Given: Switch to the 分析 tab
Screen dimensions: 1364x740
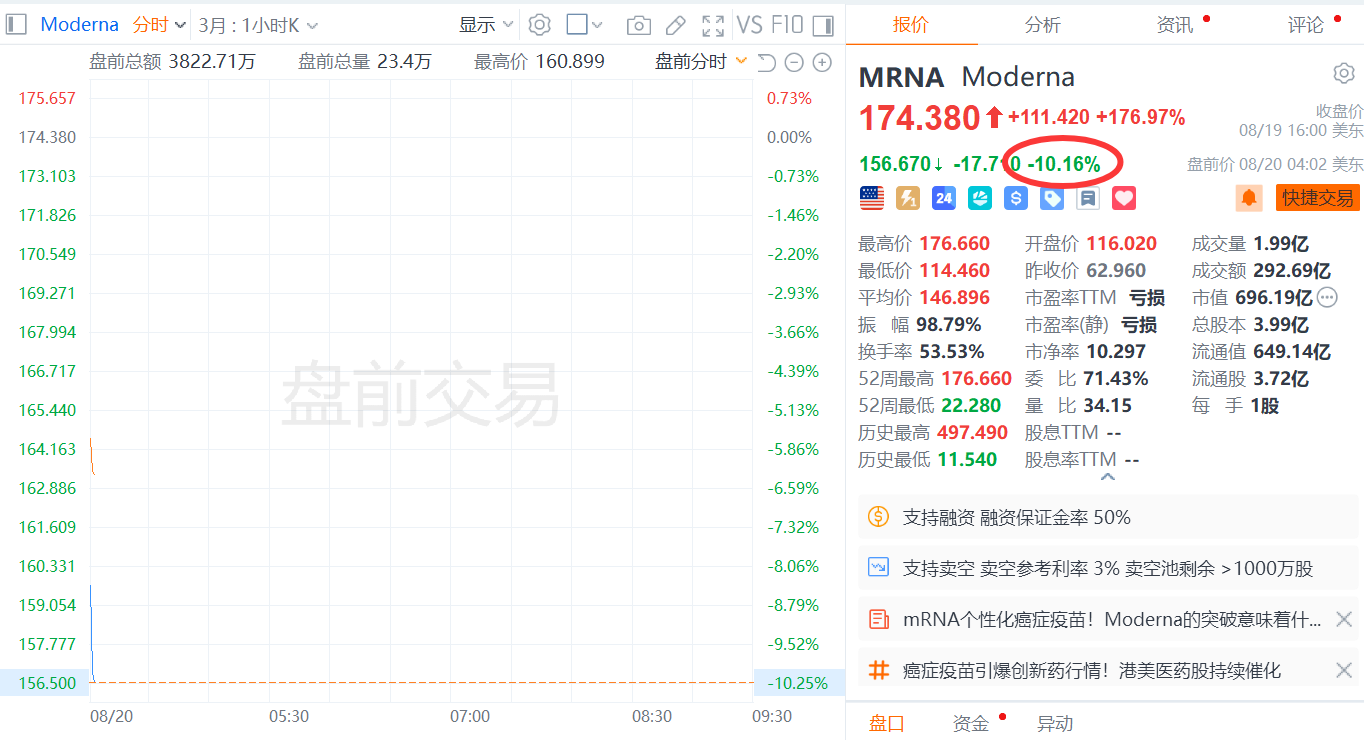Looking at the screenshot, I should point(1043,25).
